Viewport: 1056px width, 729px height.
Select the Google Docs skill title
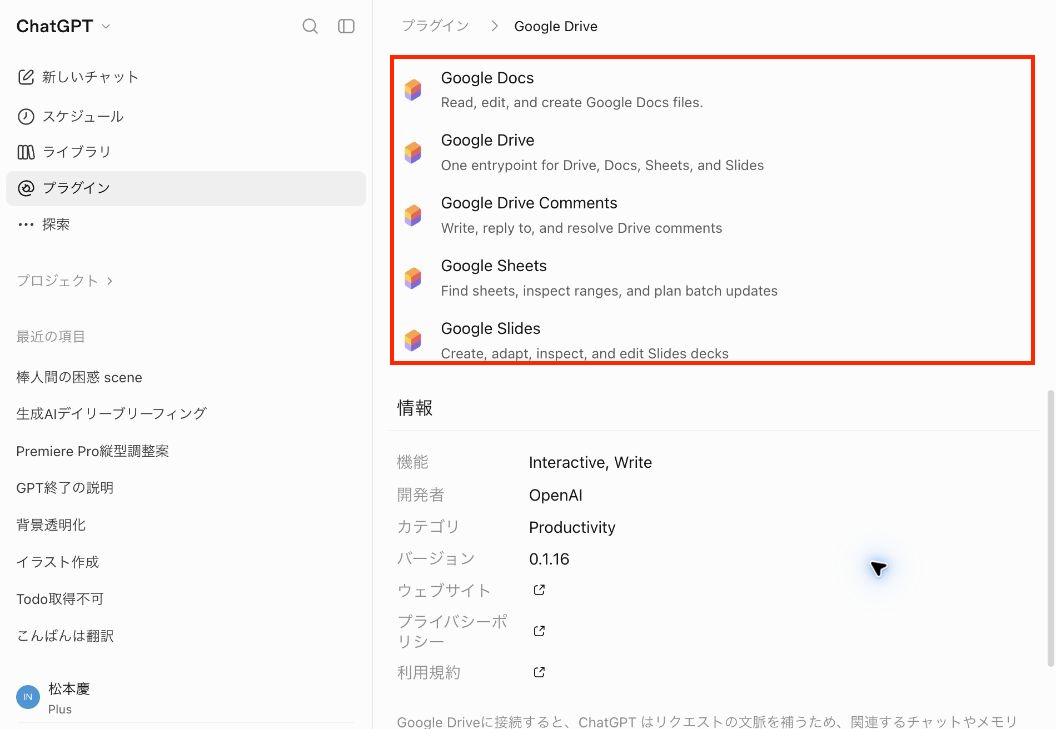coord(487,78)
